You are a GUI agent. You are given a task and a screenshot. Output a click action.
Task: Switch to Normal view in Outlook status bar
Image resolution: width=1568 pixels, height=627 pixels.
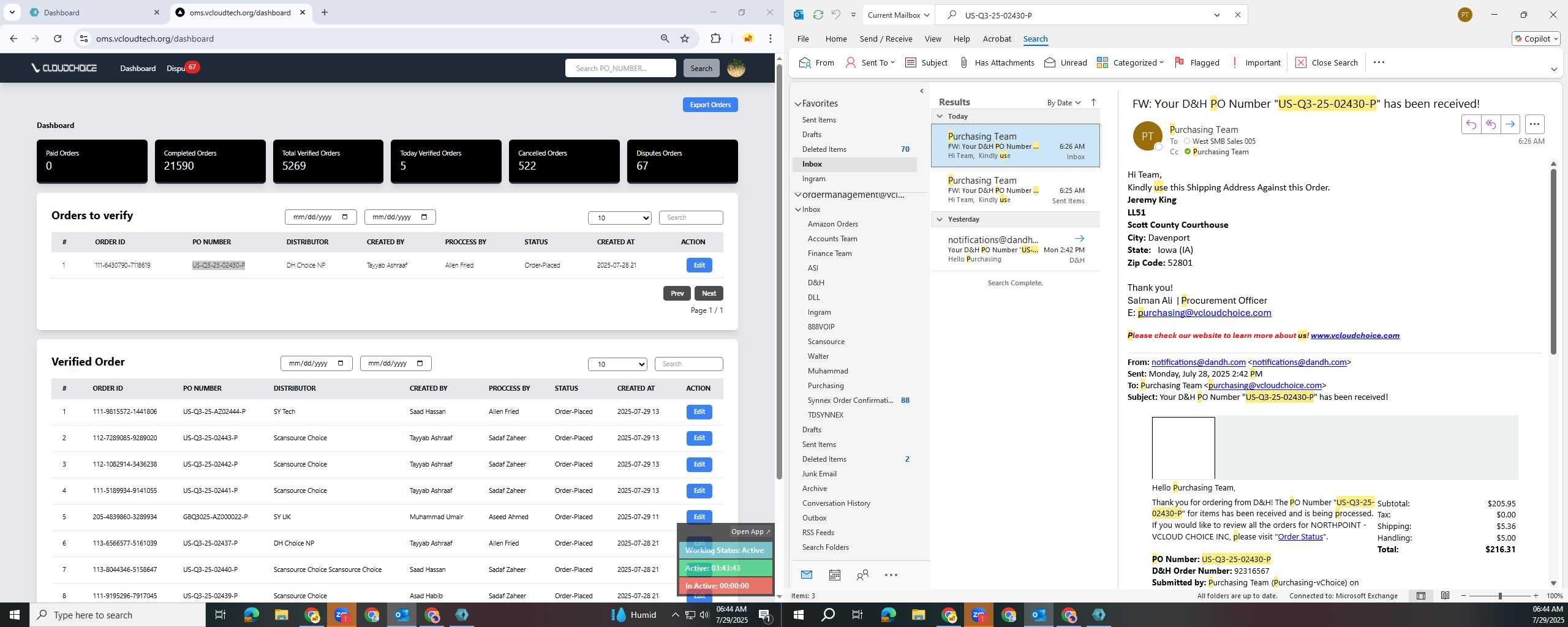tap(1420, 596)
